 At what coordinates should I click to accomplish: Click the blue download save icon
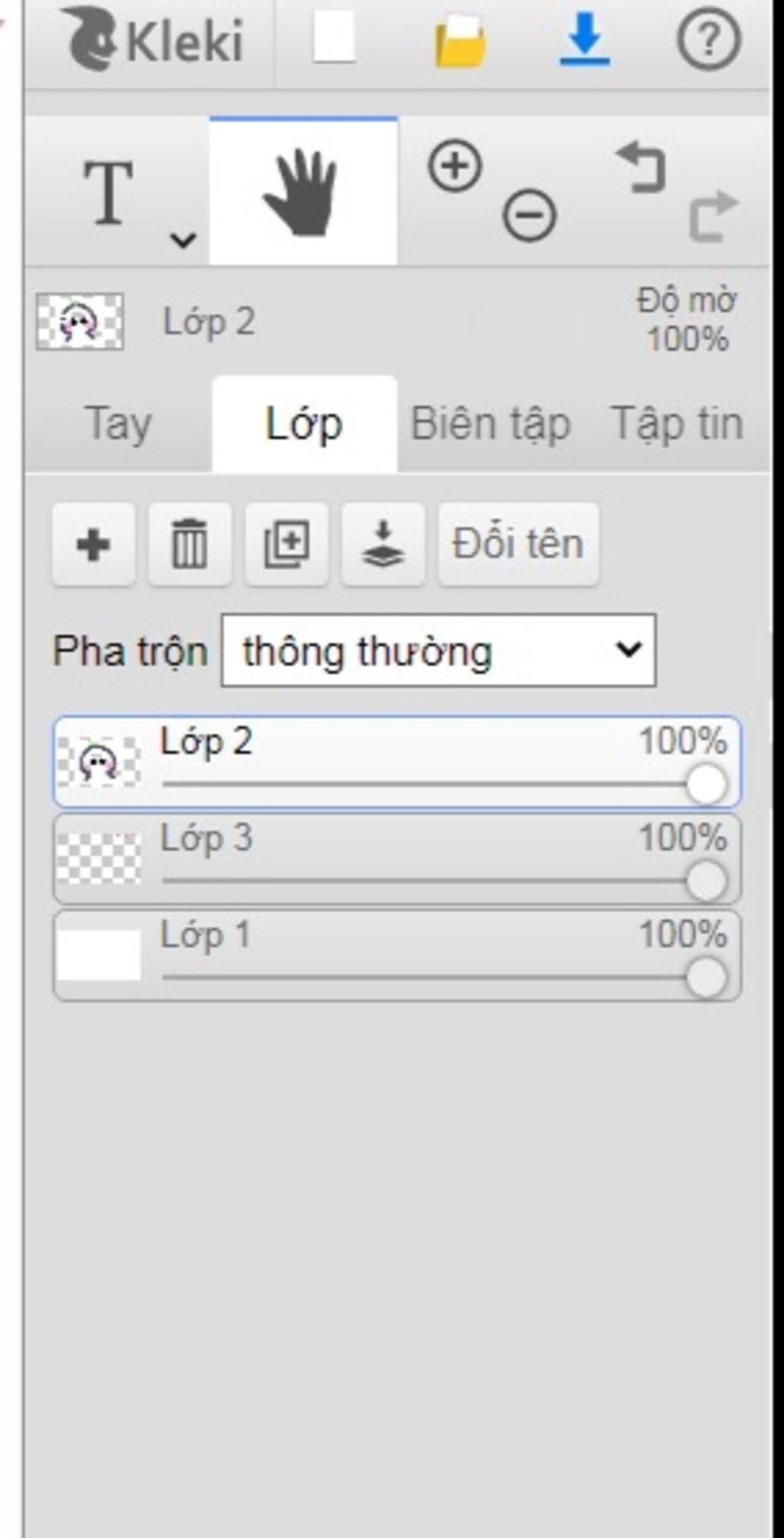click(585, 40)
